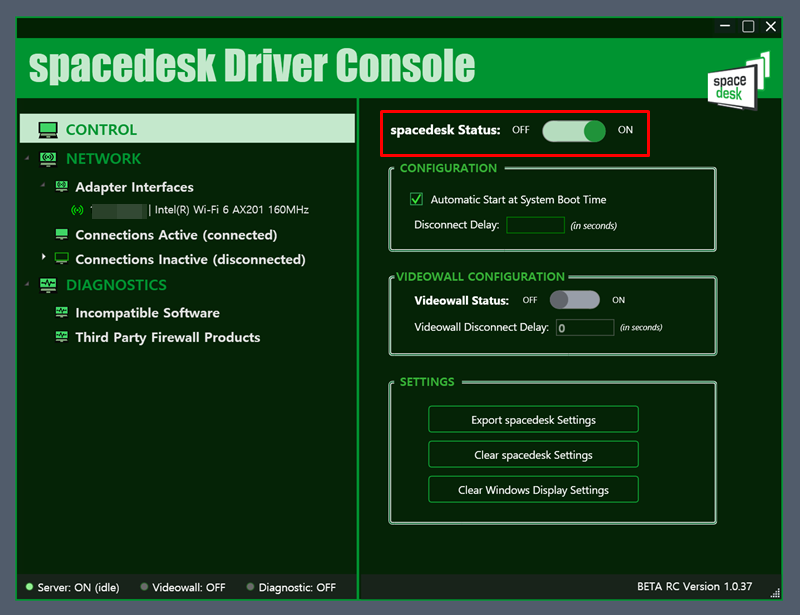This screenshot has width=800, height=615.
Task: Click the ON label beside Videowall Status
Action: coord(618,300)
